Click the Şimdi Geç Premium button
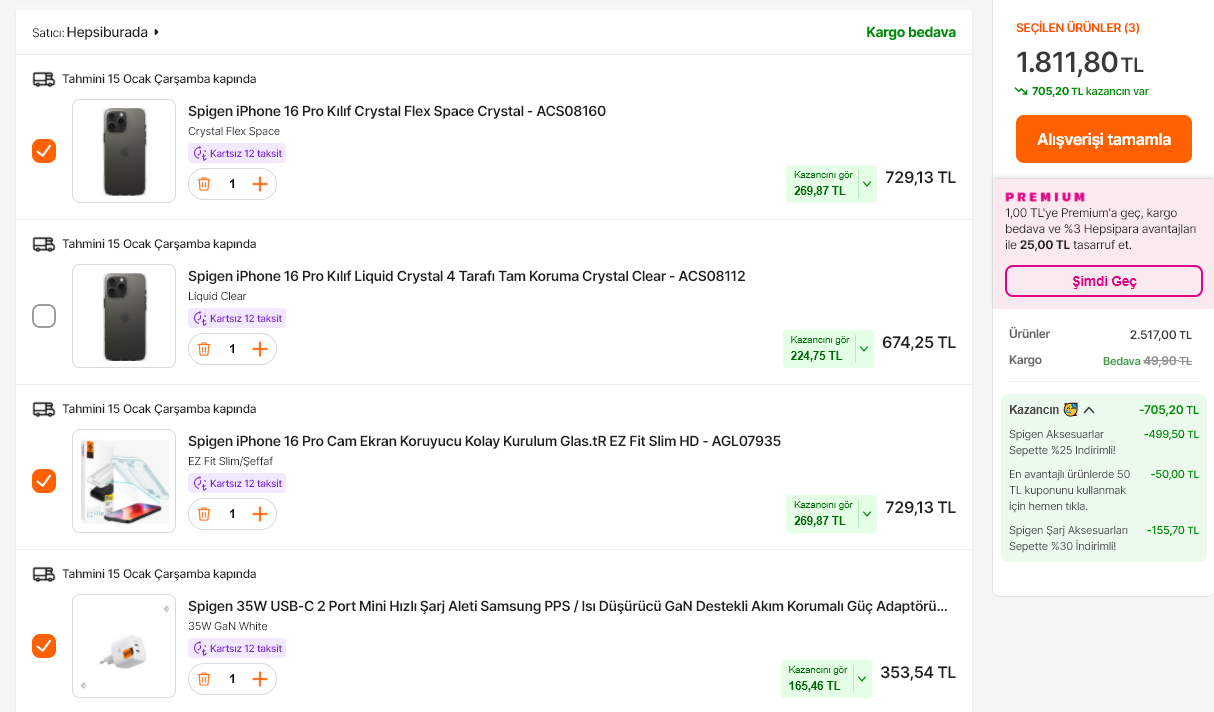Viewport: 1214px width, 712px height. coord(1103,281)
